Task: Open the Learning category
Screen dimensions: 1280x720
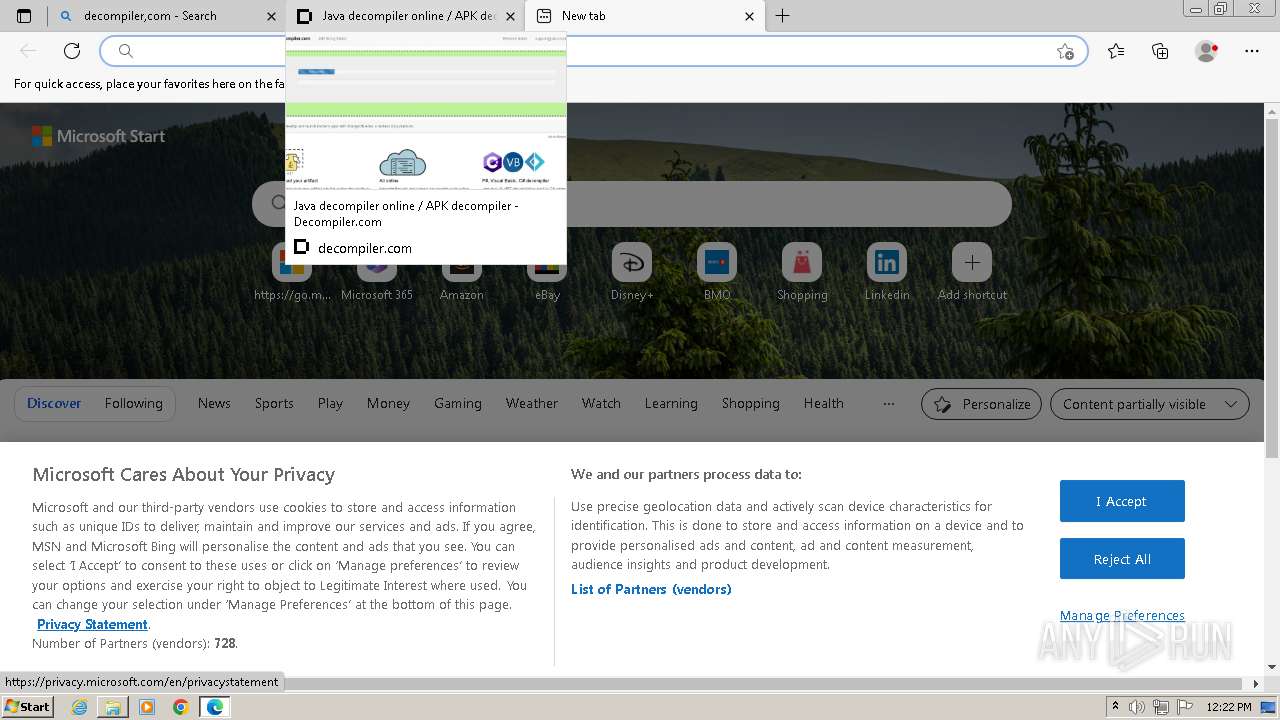Action: pos(671,403)
